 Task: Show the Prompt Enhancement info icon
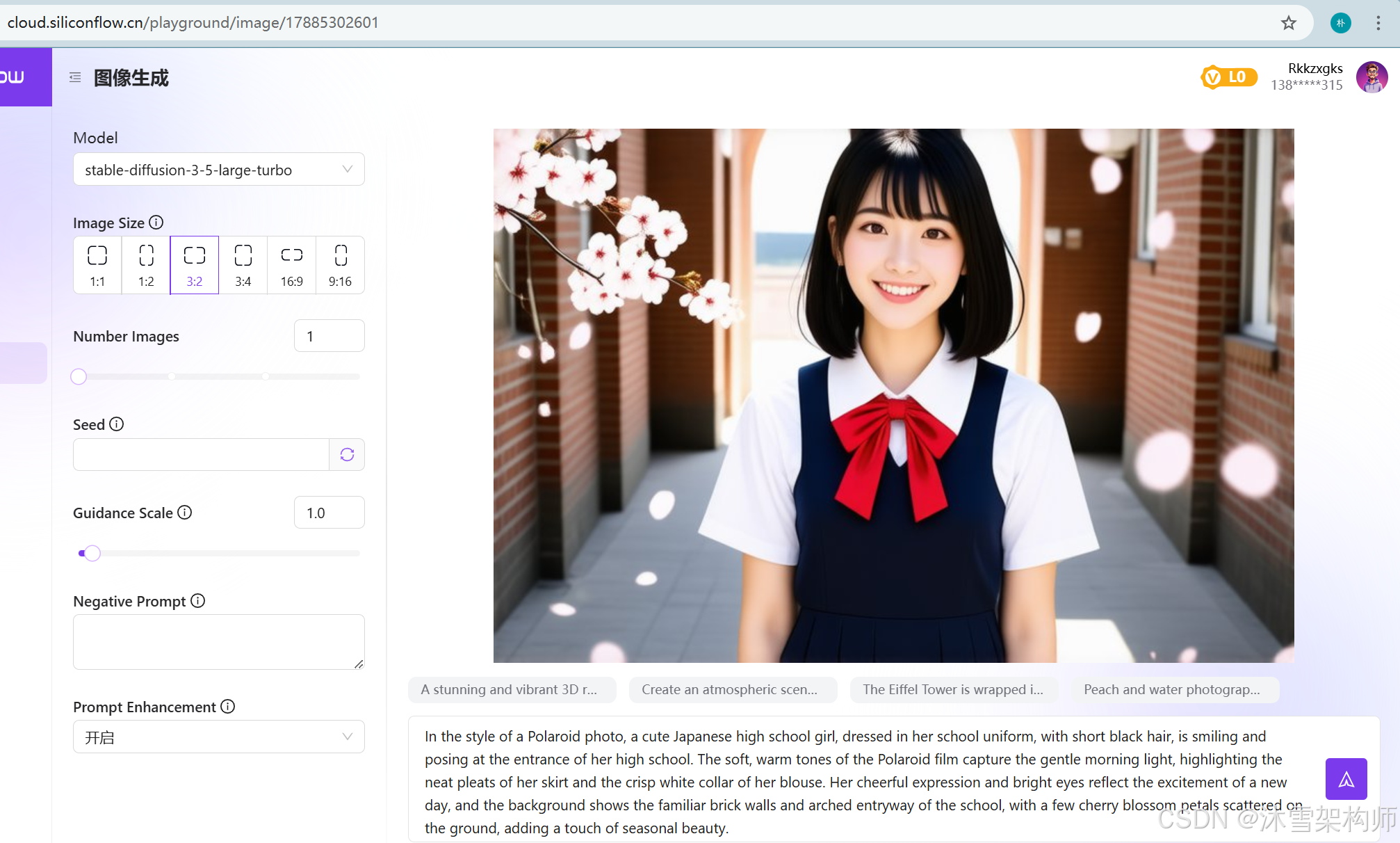pos(228,707)
